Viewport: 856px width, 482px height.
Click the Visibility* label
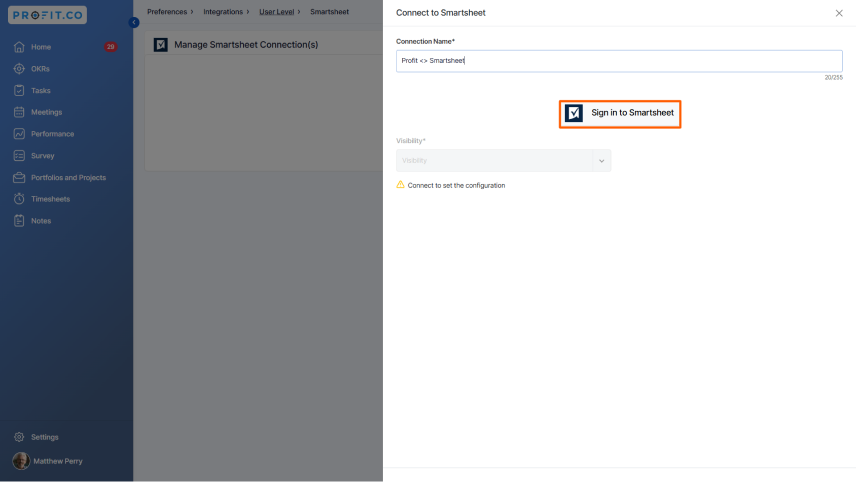coord(411,140)
